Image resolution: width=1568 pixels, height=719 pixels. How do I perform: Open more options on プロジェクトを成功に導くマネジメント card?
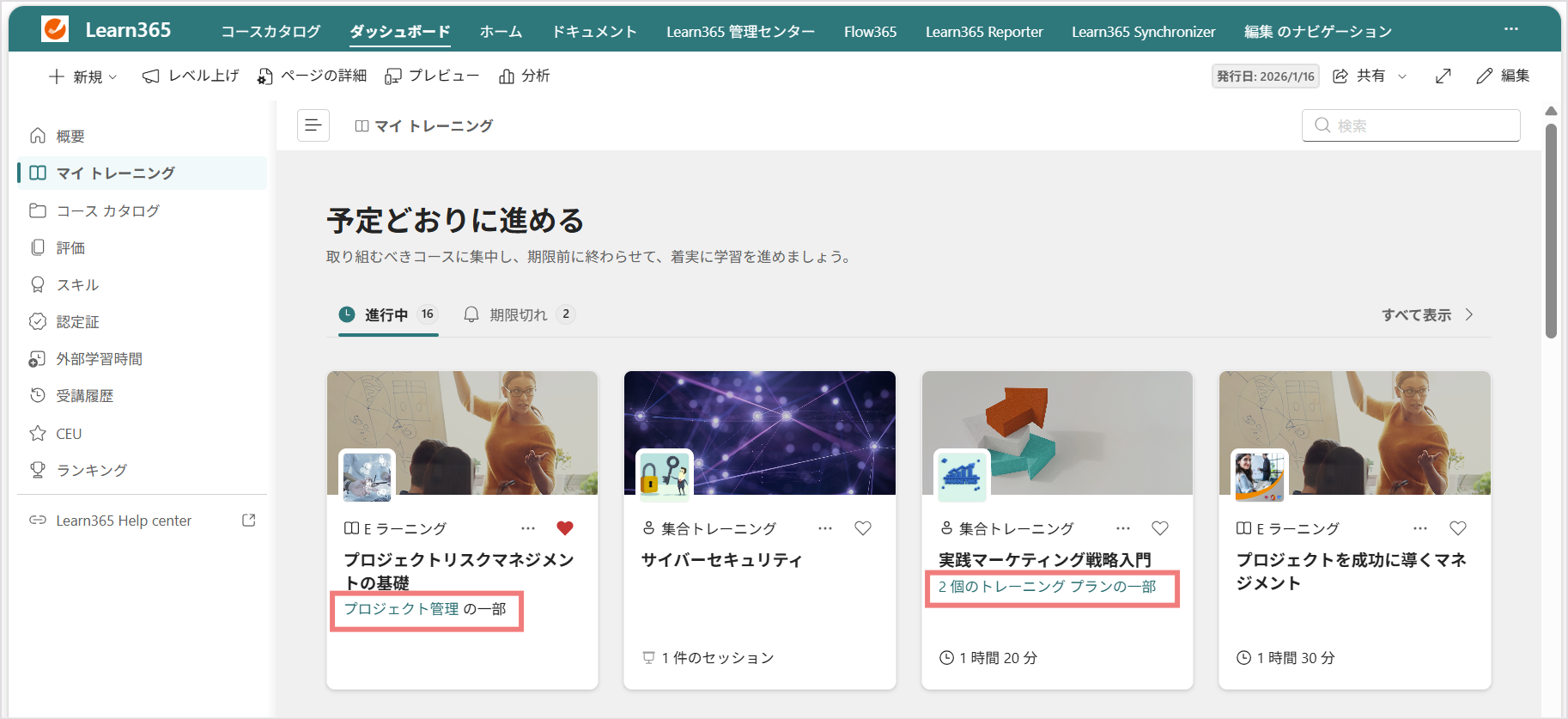[1420, 528]
